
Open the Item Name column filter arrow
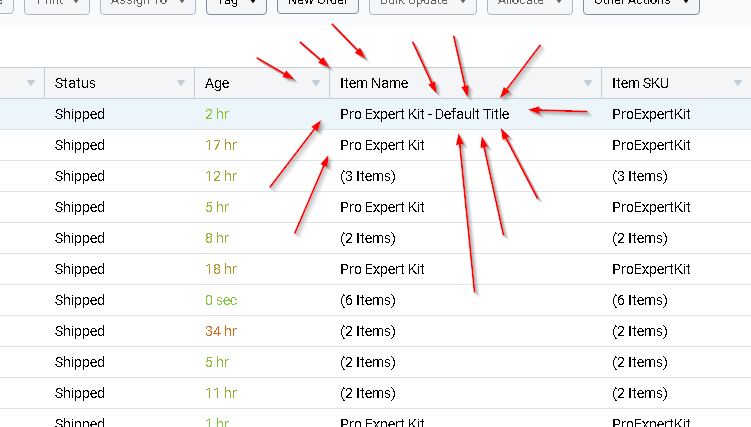click(x=588, y=83)
